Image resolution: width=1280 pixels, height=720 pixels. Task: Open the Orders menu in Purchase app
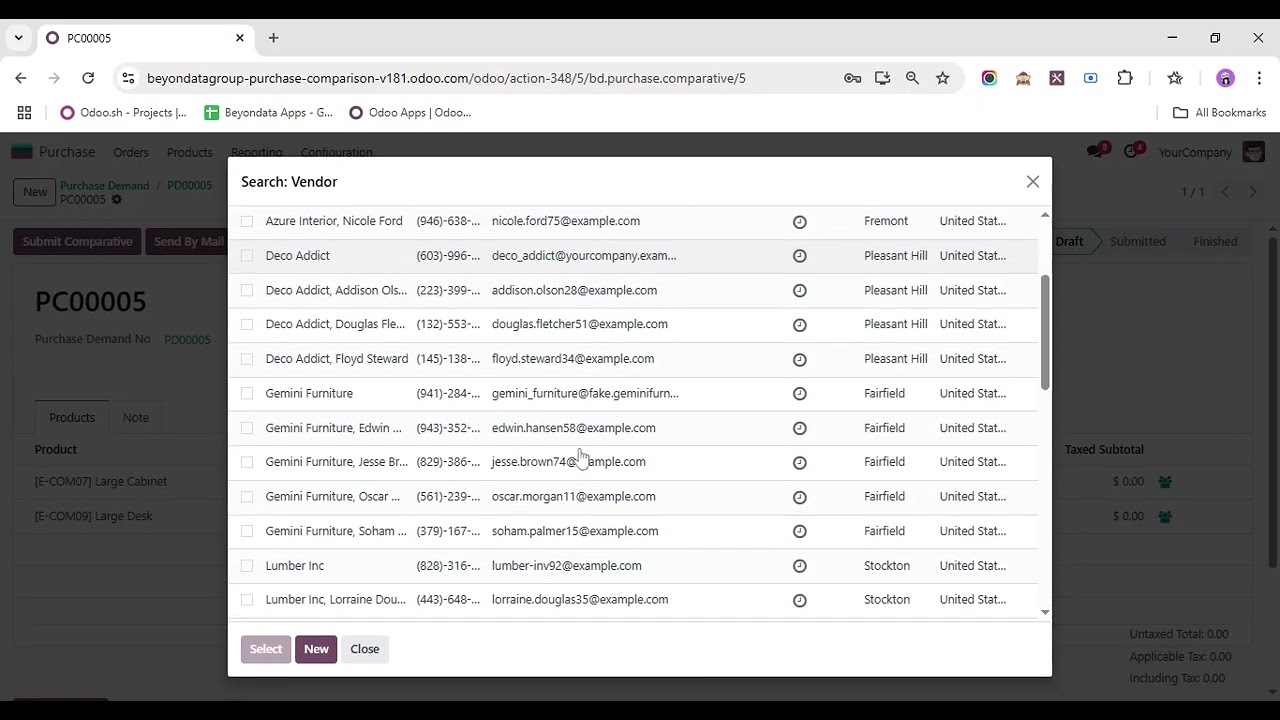coord(131,153)
